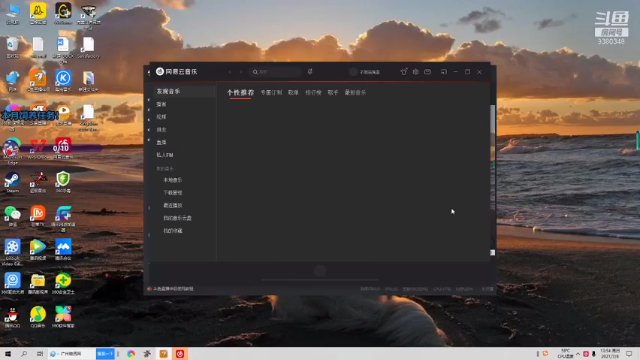640x360 pixels.
Task: Click the taskbar search magnifier
Action: point(24,354)
